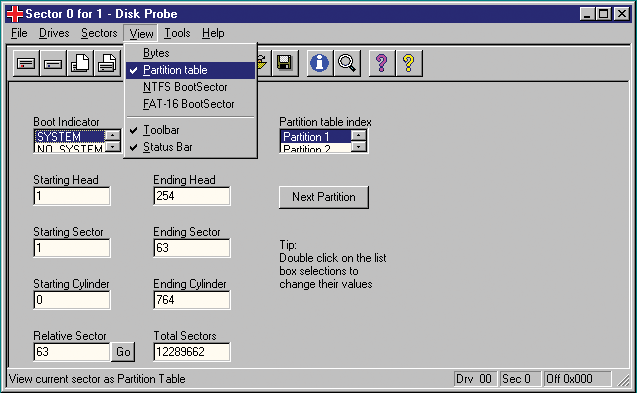The width and height of the screenshot is (637, 393).
Task: Click the purple question mark icon
Action: coord(381,63)
